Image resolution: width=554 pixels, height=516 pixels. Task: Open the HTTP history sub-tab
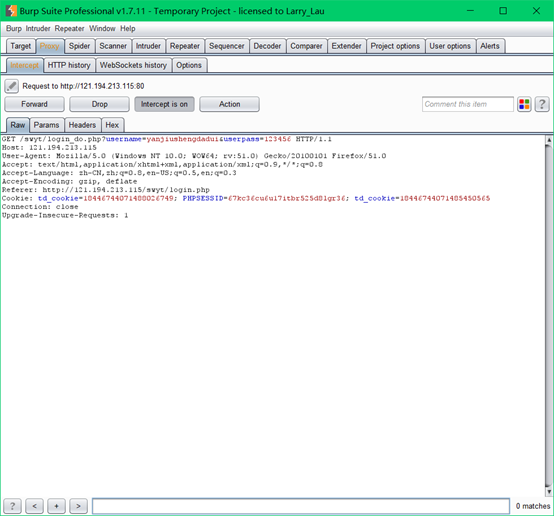coord(69,65)
